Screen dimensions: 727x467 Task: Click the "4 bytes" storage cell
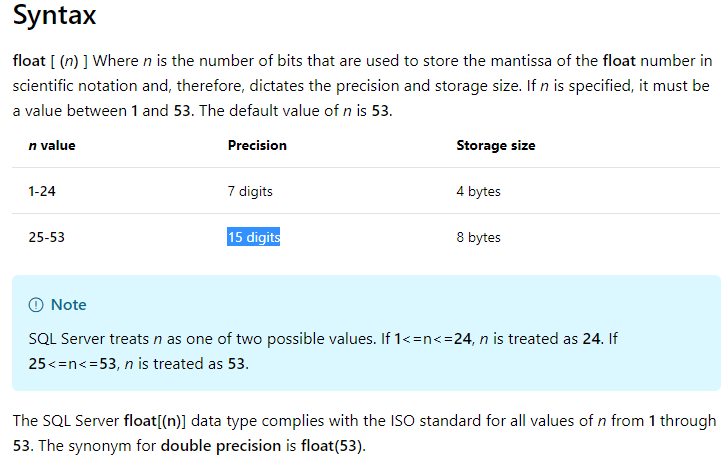click(478, 191)
